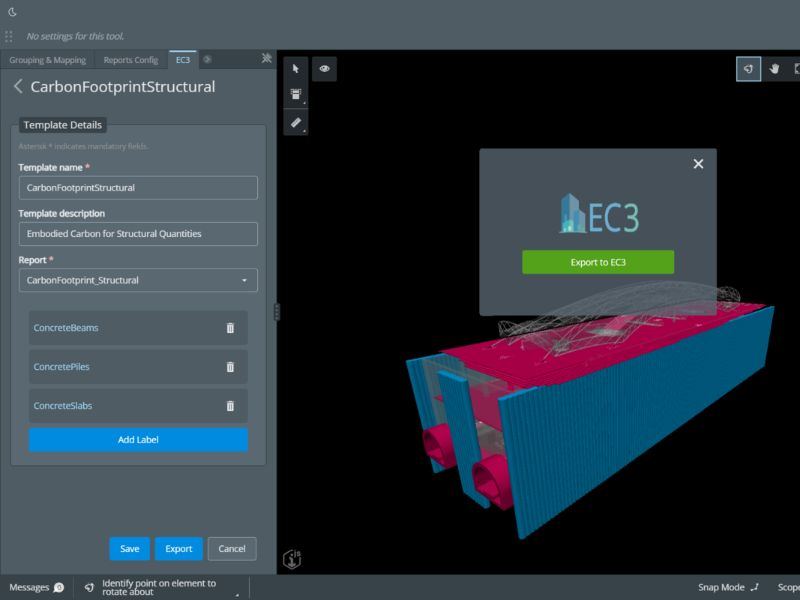800x600 pixels.
Task: Go back using the arrow beside CarbonFootprintStructural
Action: [18, 87]
